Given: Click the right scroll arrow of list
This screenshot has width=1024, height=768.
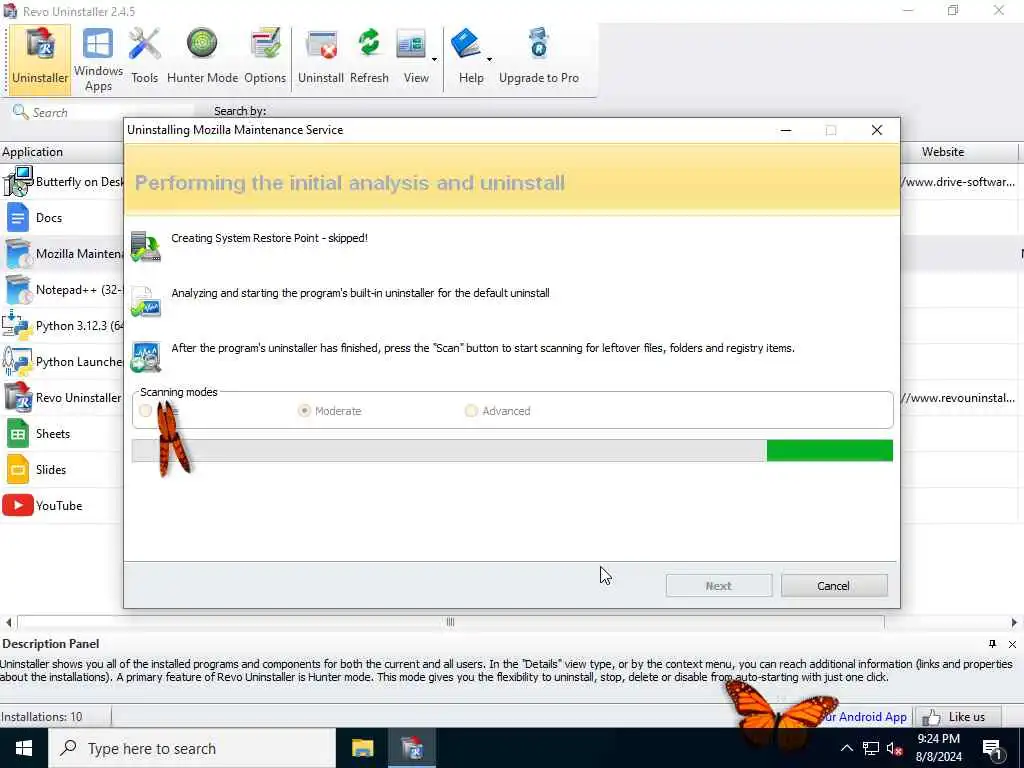Looking at the screenshot, I should click(x=1014, y=622).
